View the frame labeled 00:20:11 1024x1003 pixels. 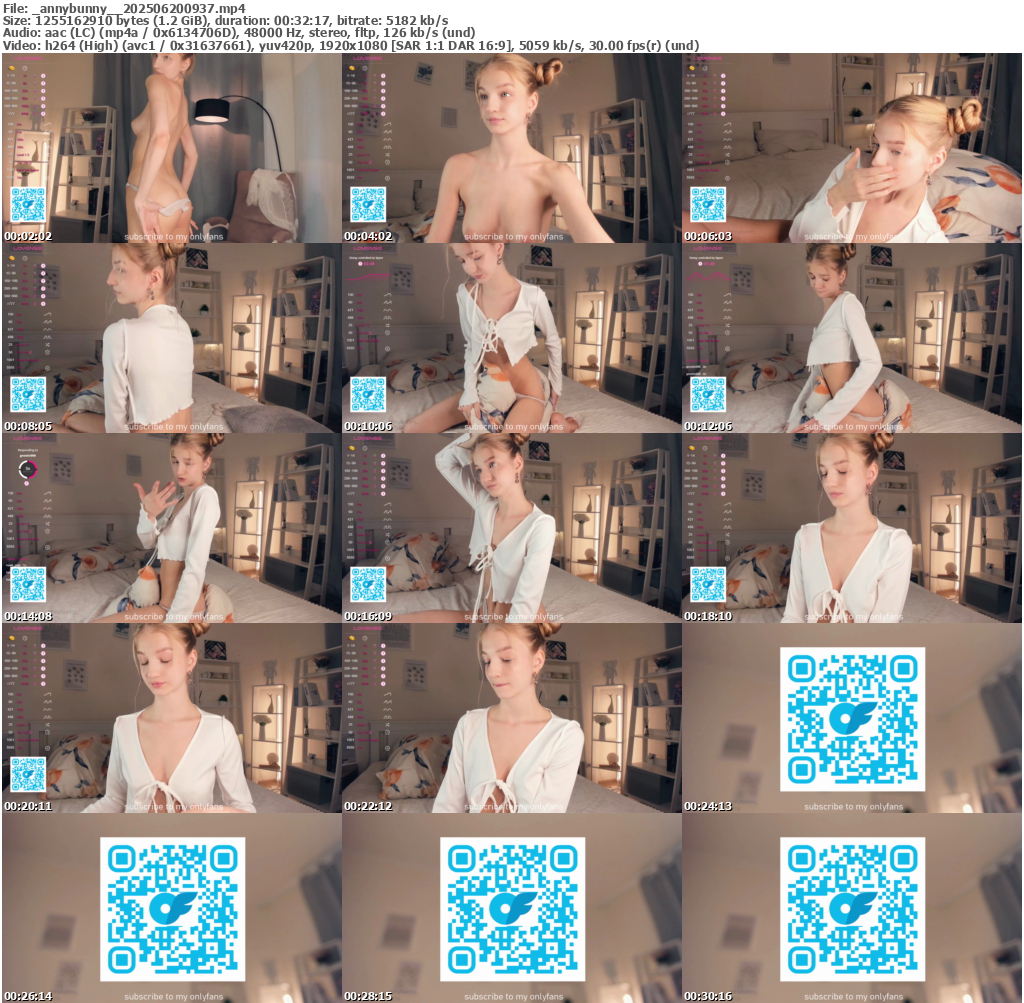click(x=171, y=718)
